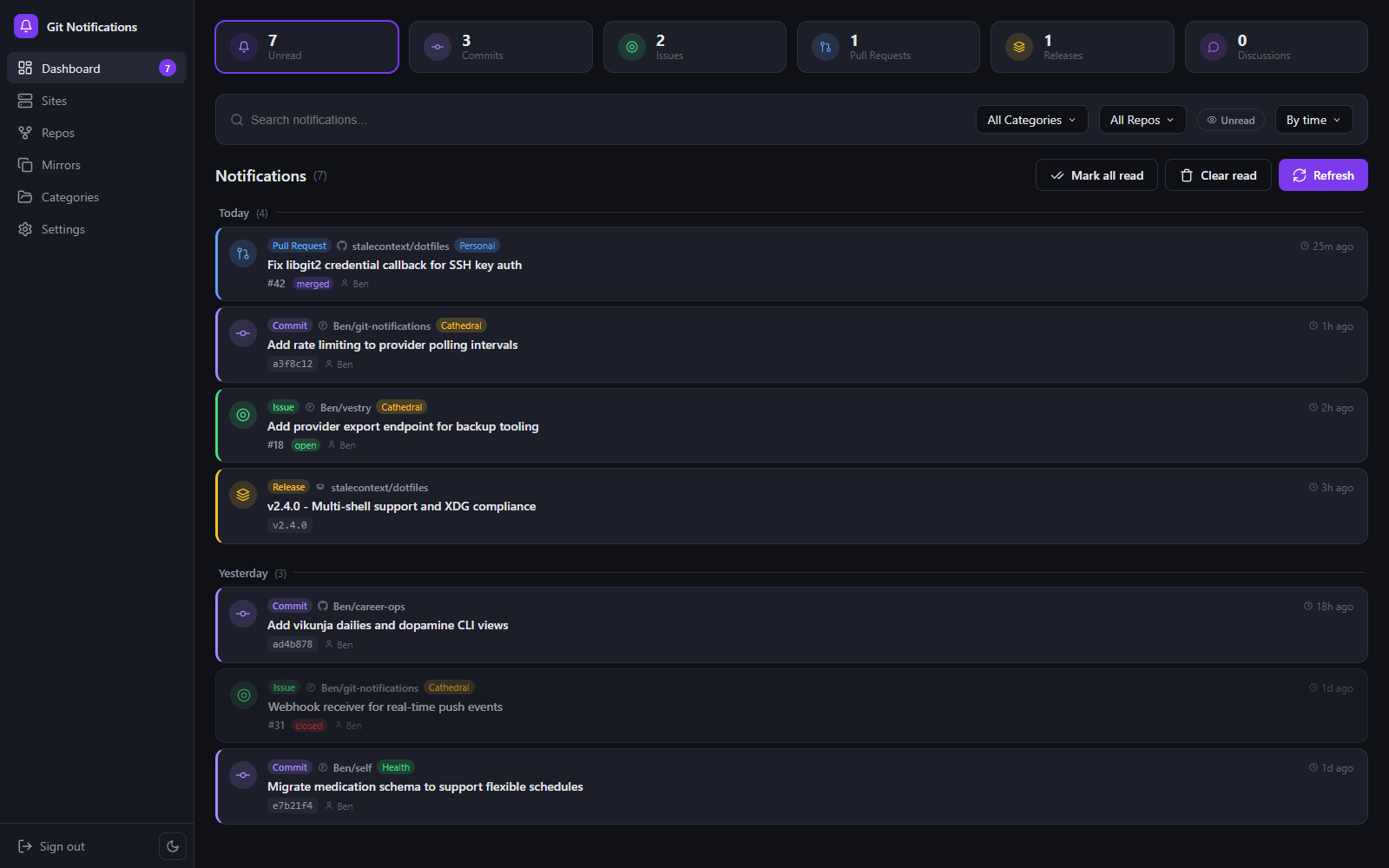This screenshot has width=1389, height=868.
Task: Navigate to Mirrors page
Action: click(x=96, y=165)
